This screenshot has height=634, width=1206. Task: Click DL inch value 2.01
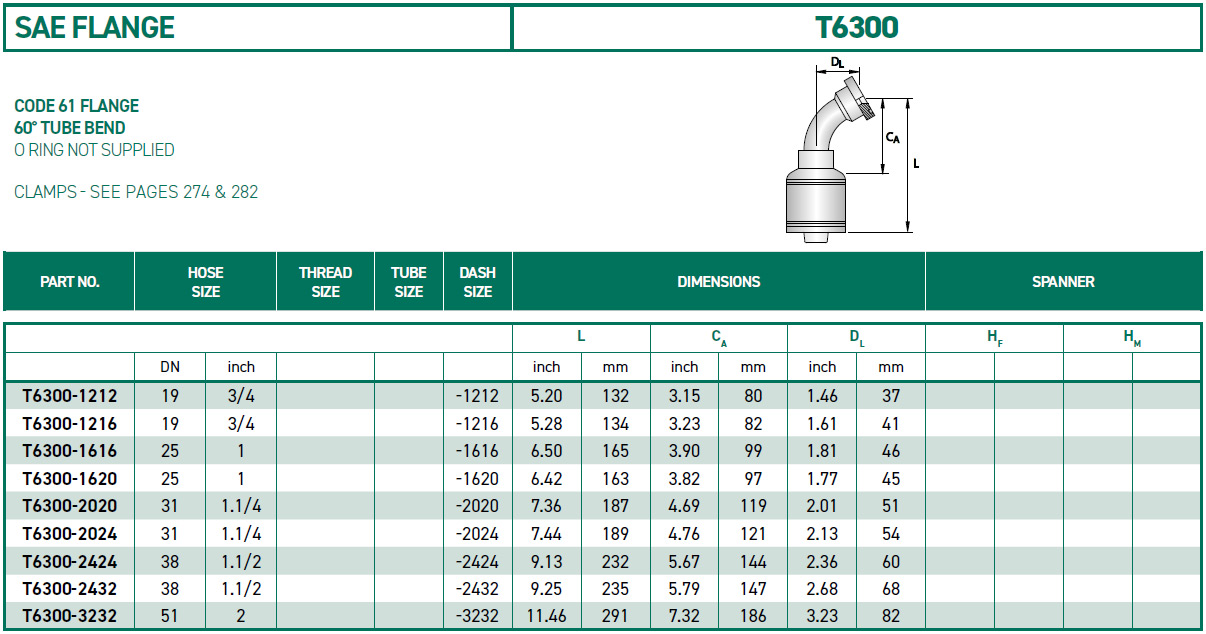822,506
